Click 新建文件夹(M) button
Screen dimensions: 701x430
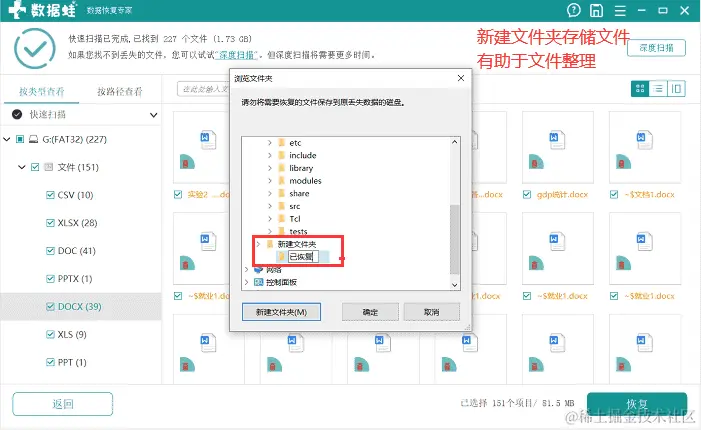coord(281,312)
